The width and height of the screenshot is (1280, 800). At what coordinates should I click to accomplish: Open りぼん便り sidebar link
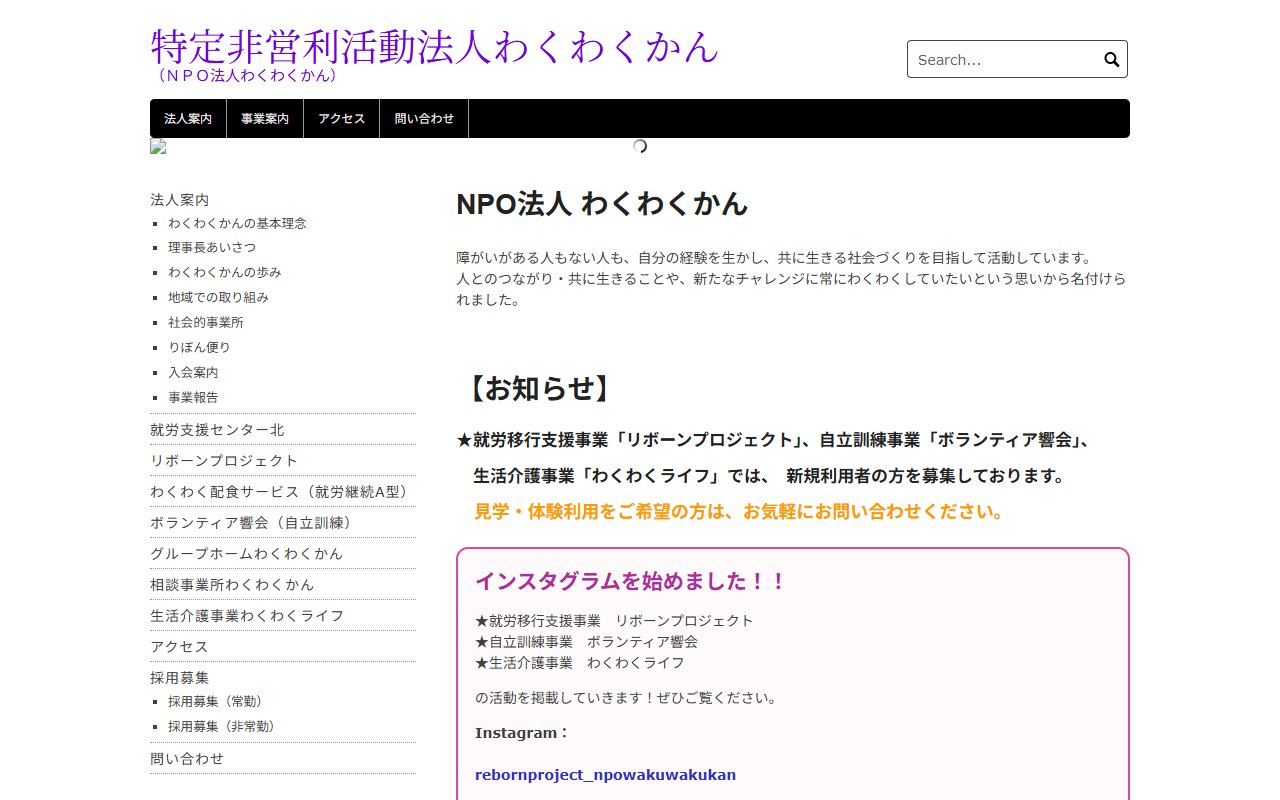(199, 347)
